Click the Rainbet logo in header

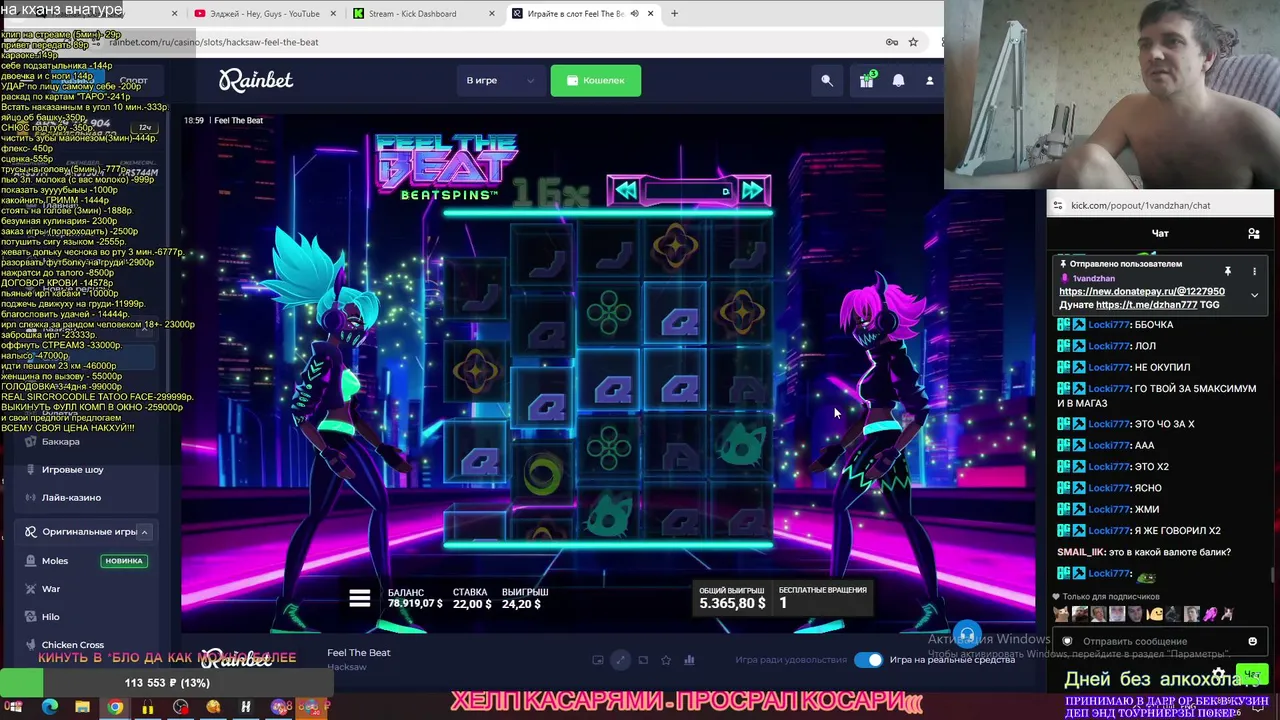(256, 80)
